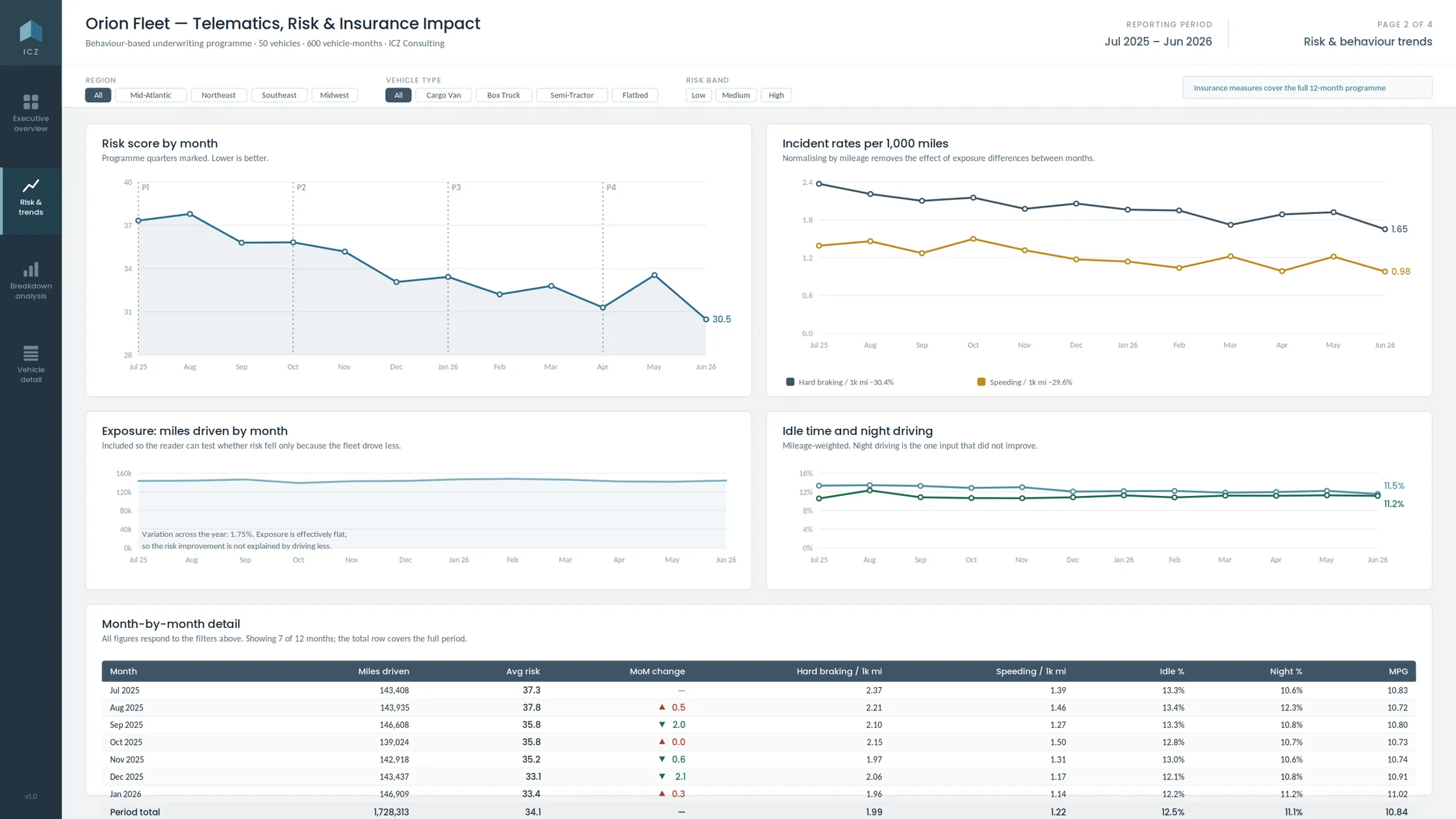Sort by Speeding / 1k mi header
This screenshot has width=1456, height=819.
pyautogui.click(x=1031, y=671)
